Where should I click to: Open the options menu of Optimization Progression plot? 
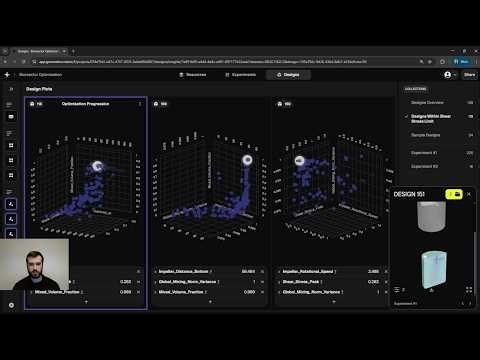coord(140,104)
